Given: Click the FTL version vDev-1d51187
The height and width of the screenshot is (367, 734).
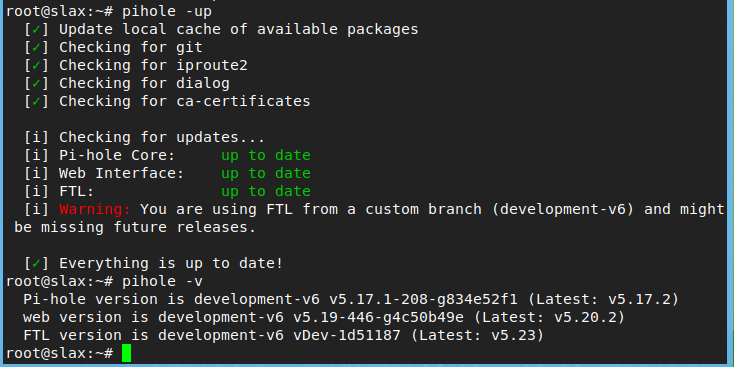Looking at the screenshot, I should click(347, 335).
